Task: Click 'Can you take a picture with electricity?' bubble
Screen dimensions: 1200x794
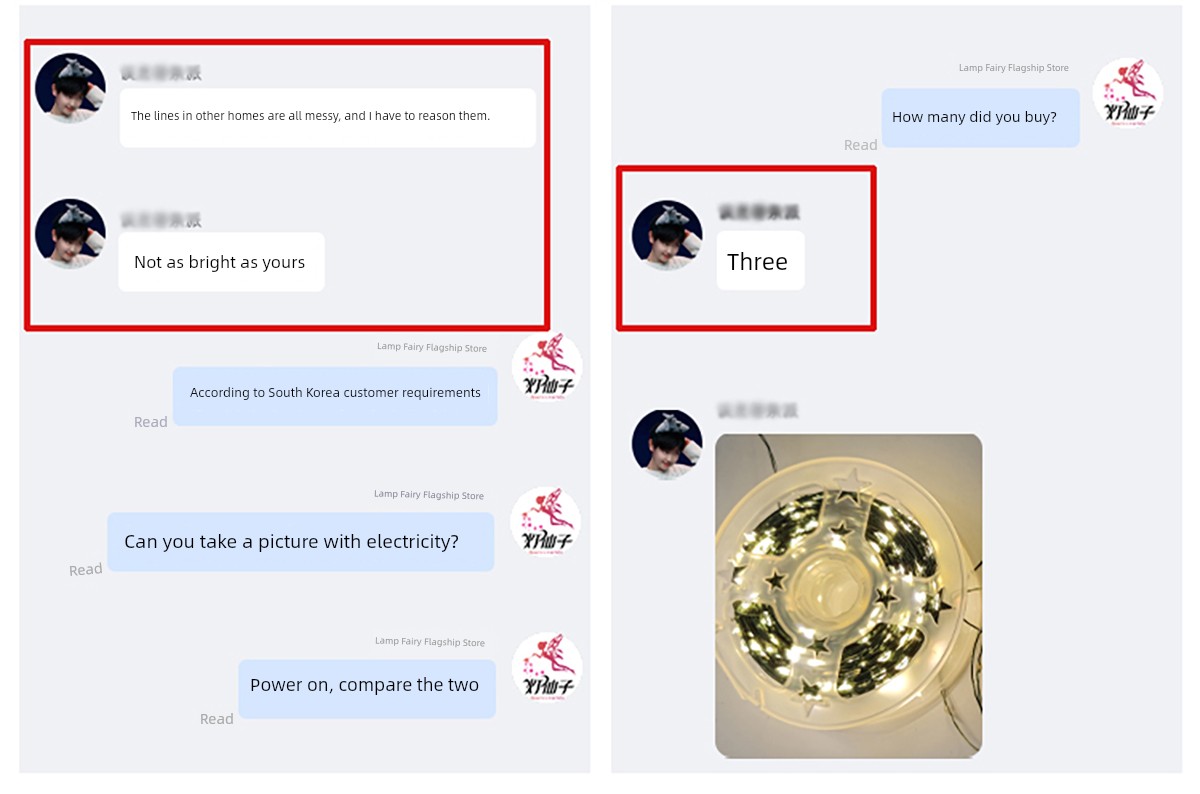Action: 300,542
